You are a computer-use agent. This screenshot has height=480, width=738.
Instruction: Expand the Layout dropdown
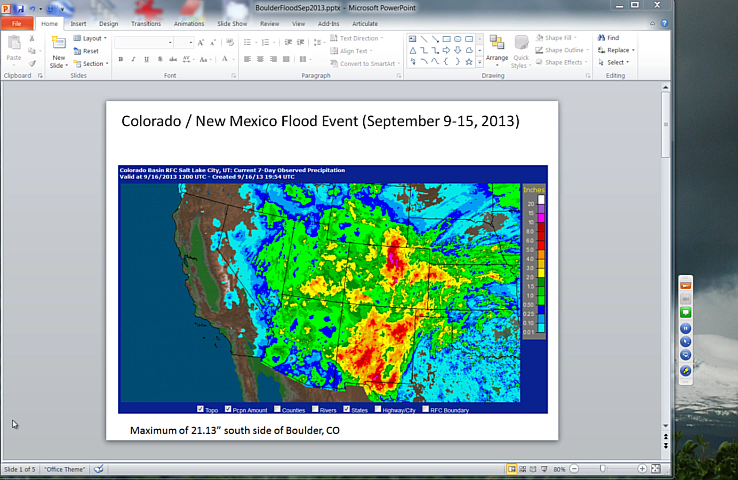(90, 38)
